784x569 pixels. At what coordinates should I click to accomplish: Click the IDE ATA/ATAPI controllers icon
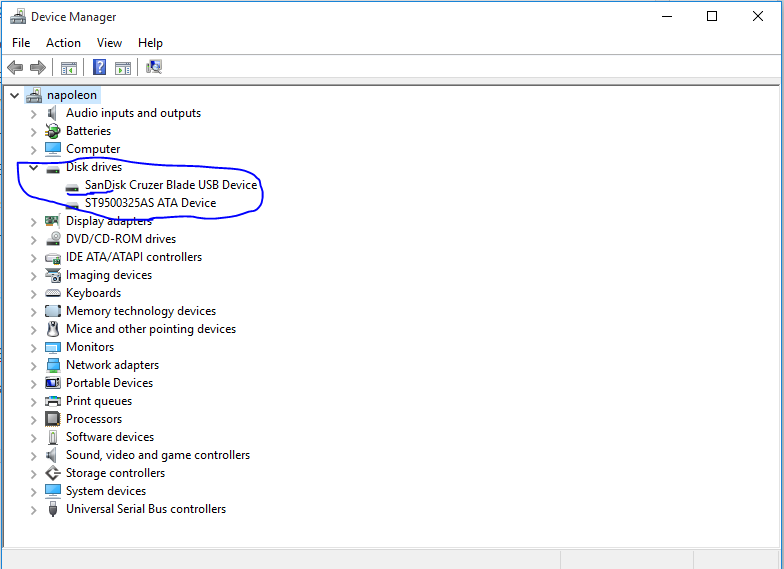[x=52, y=258]
